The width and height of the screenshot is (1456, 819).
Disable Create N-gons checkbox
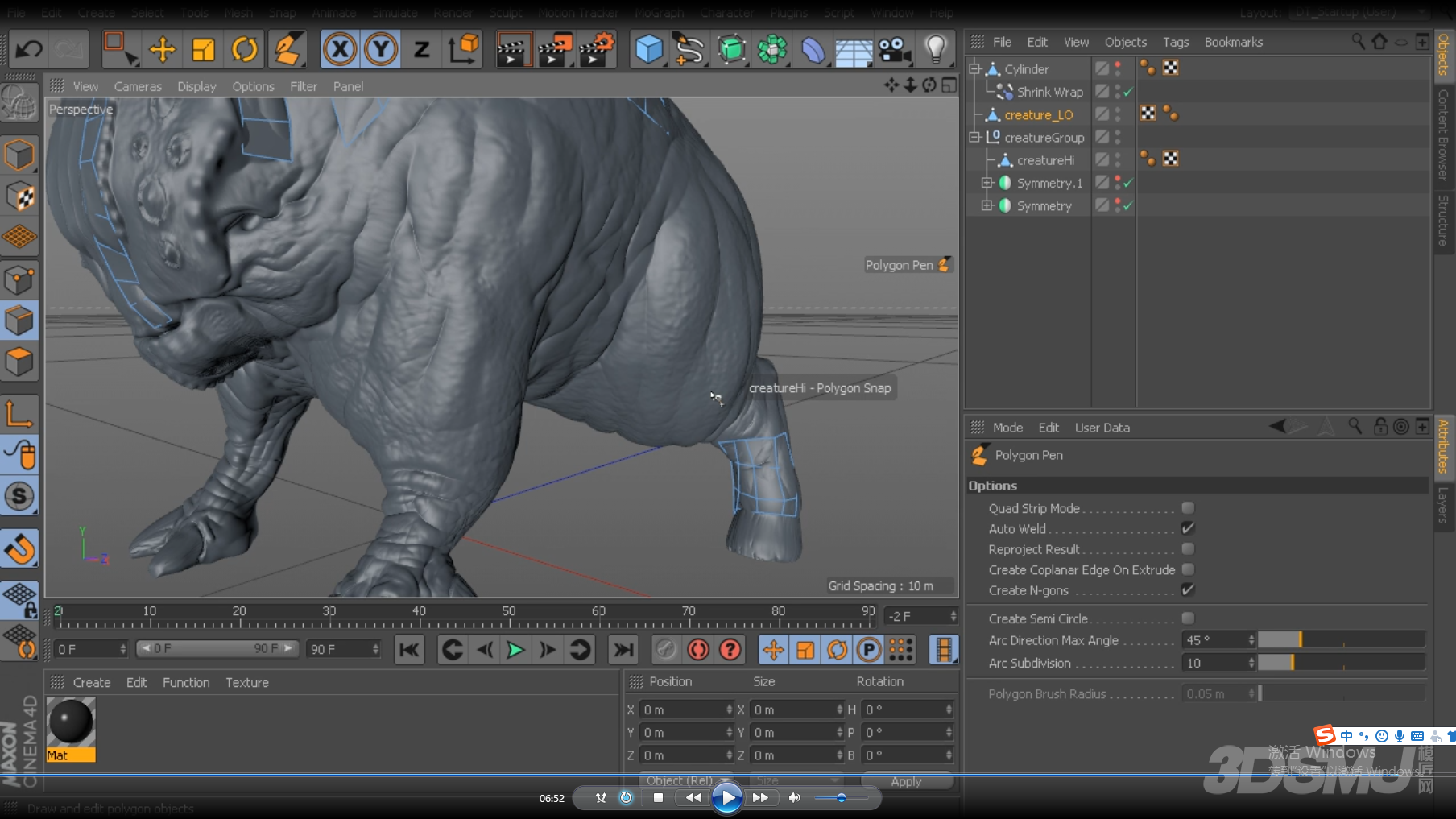click(1188, 589)
